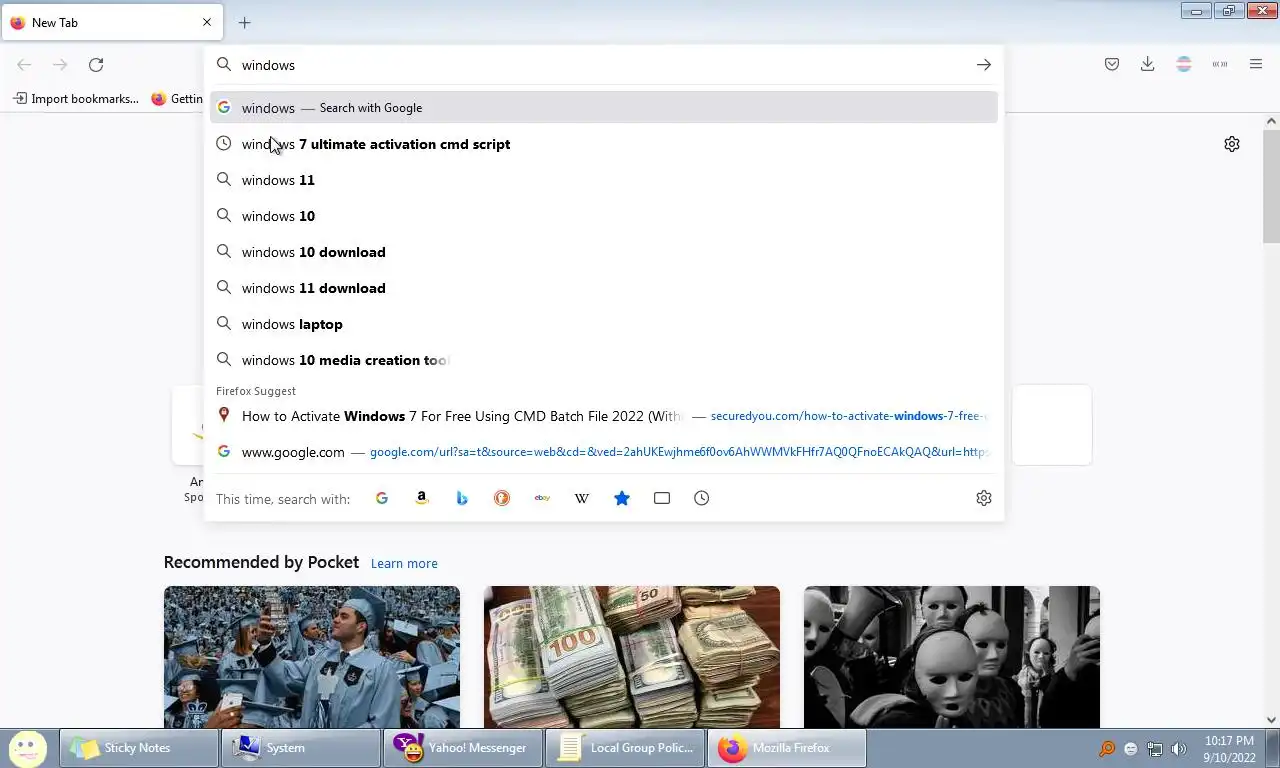
Task: Open the Save to Pocket icon
Action: (x=1112, y=65)
